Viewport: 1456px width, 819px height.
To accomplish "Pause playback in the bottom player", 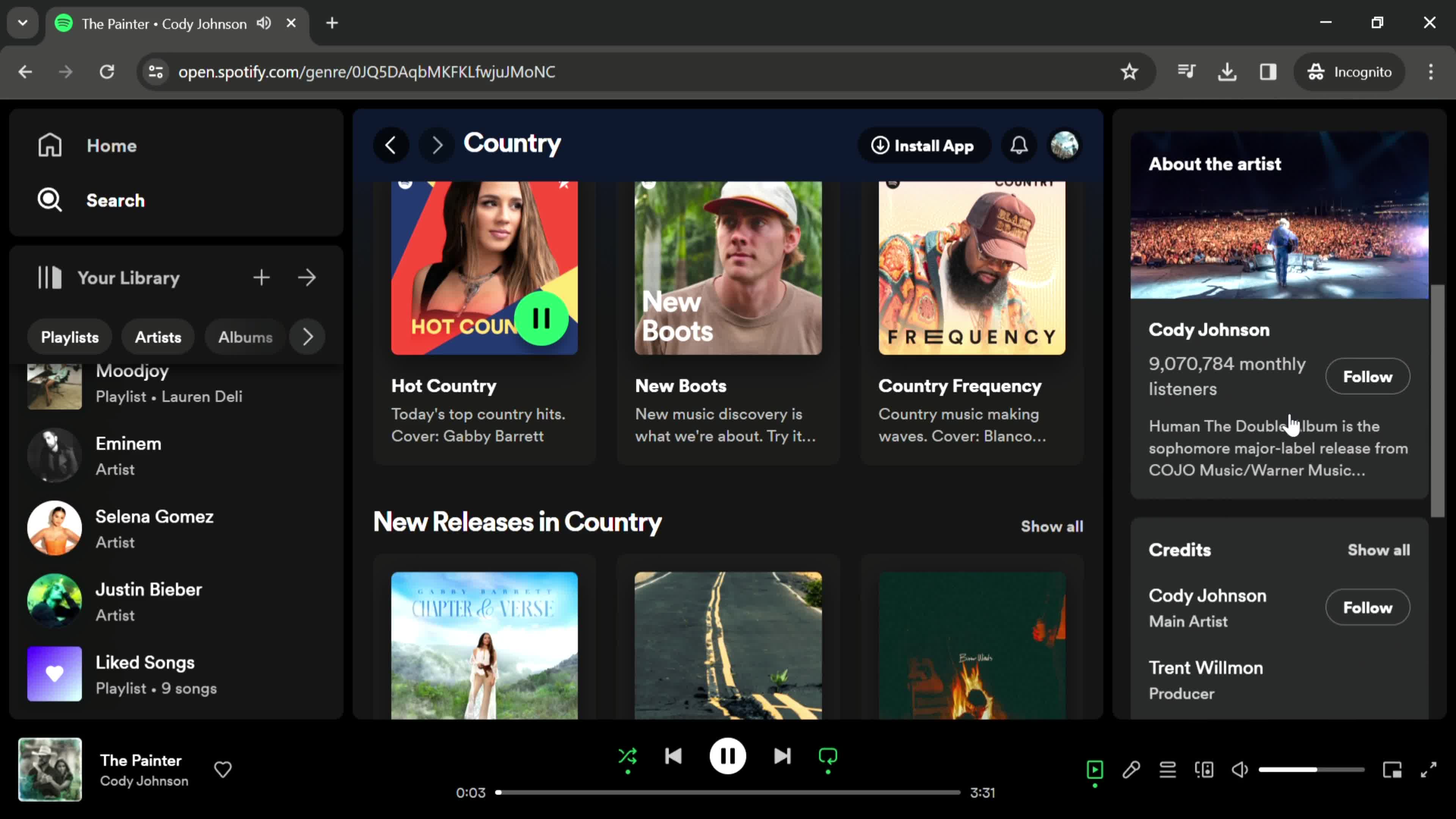I will point(728,756).
